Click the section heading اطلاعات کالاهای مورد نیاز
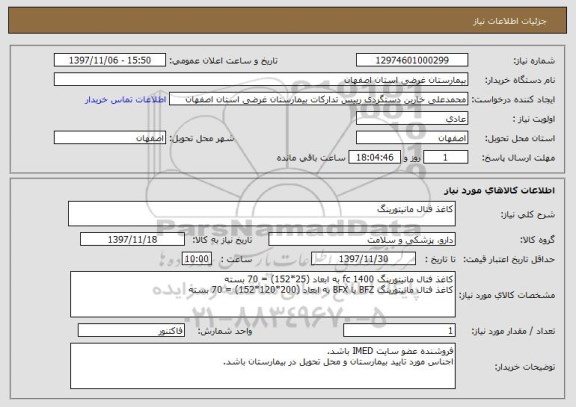The image size is (576, 407). click(499, 190)
